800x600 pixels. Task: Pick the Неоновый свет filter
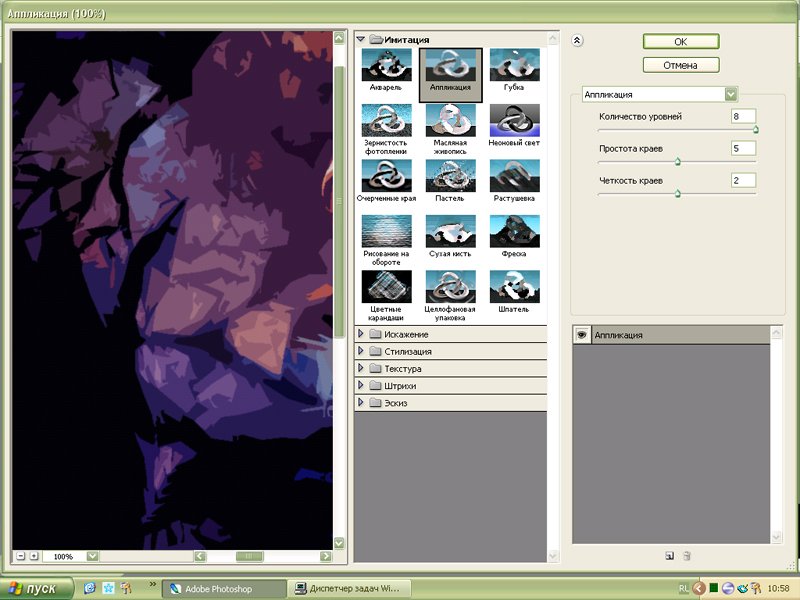pyautogui.click(x=514, y=120)
